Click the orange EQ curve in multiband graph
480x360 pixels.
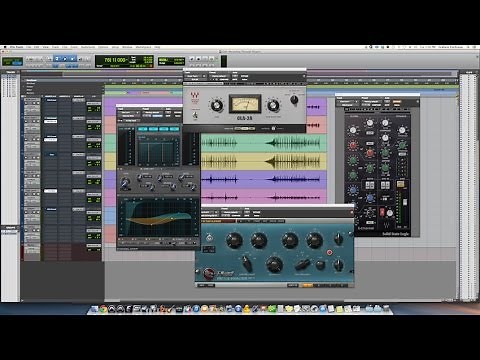pos(152,222)
